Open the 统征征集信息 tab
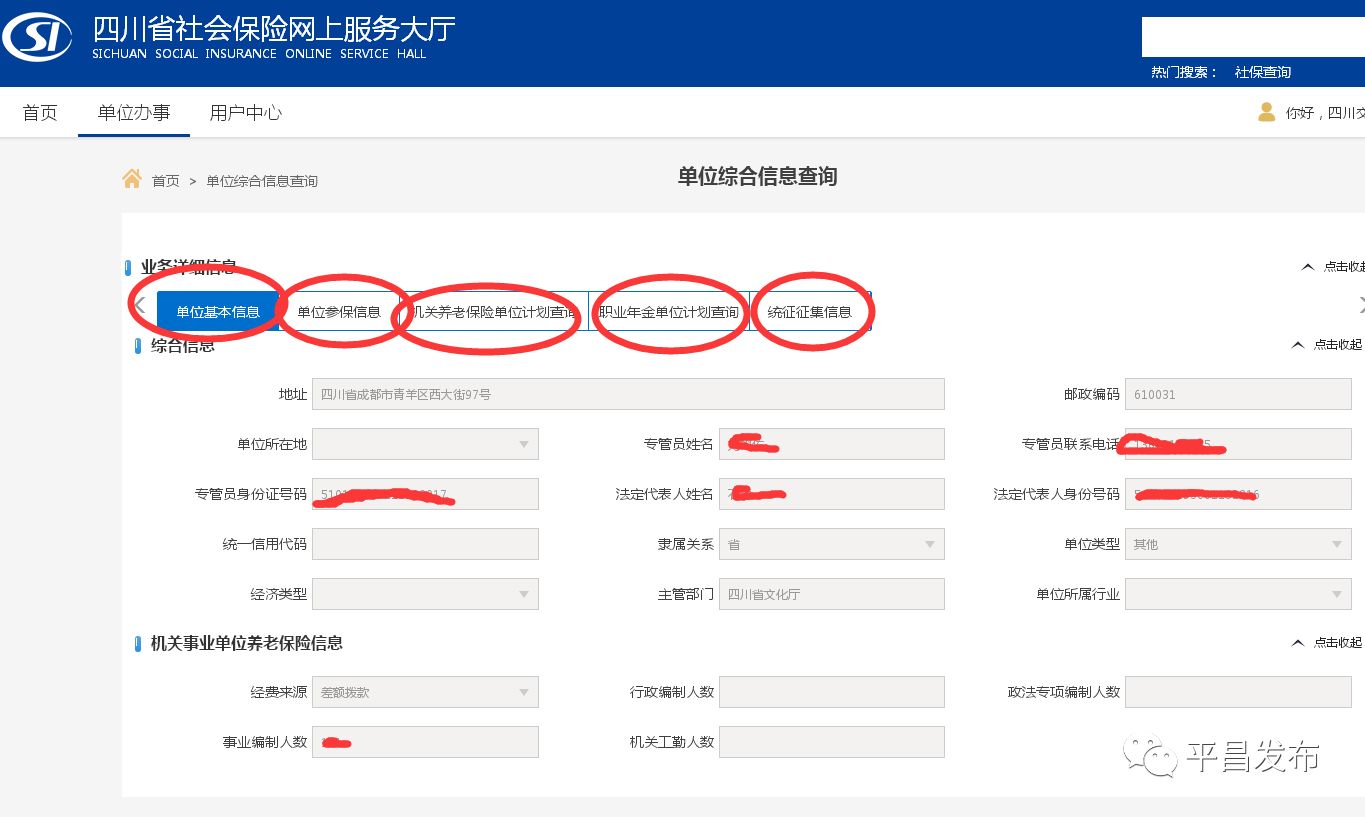Screen dimensions: 1365x817 tap(810, 312)
